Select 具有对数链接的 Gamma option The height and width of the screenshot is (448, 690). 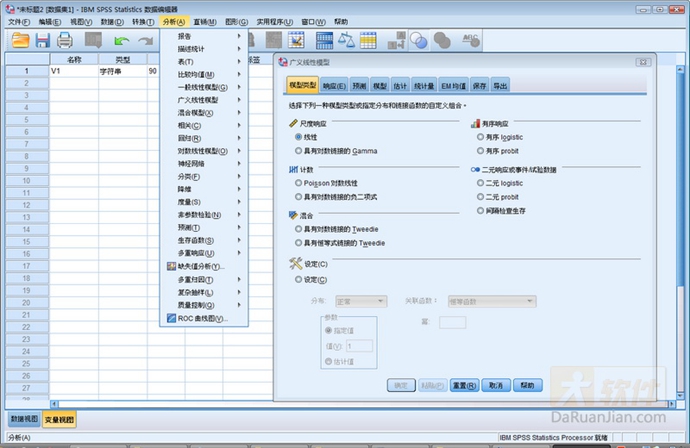[298, 151]
